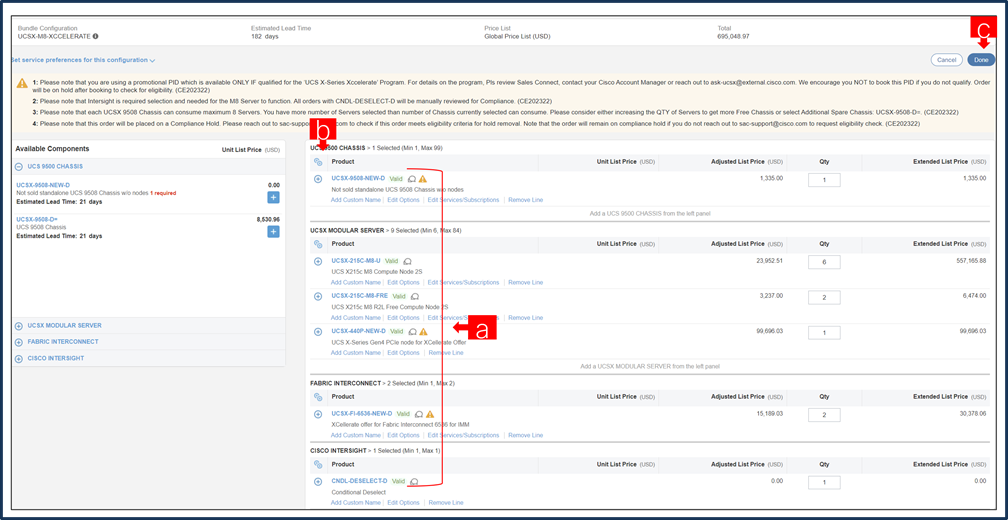This screenshot has width=1008, height=520.
Task: Click Remove Line under UCSX-215C-M8-FRE
Action: pos(525,318)
